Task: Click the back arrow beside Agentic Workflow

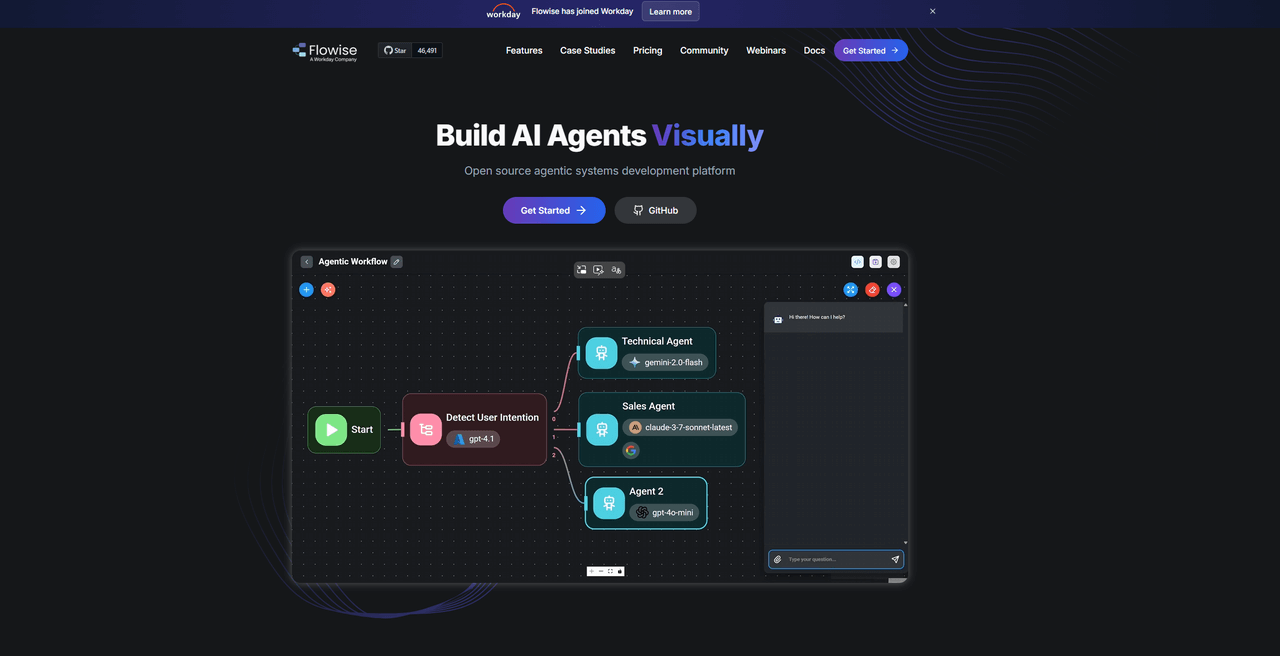Action: coord(307,262)
